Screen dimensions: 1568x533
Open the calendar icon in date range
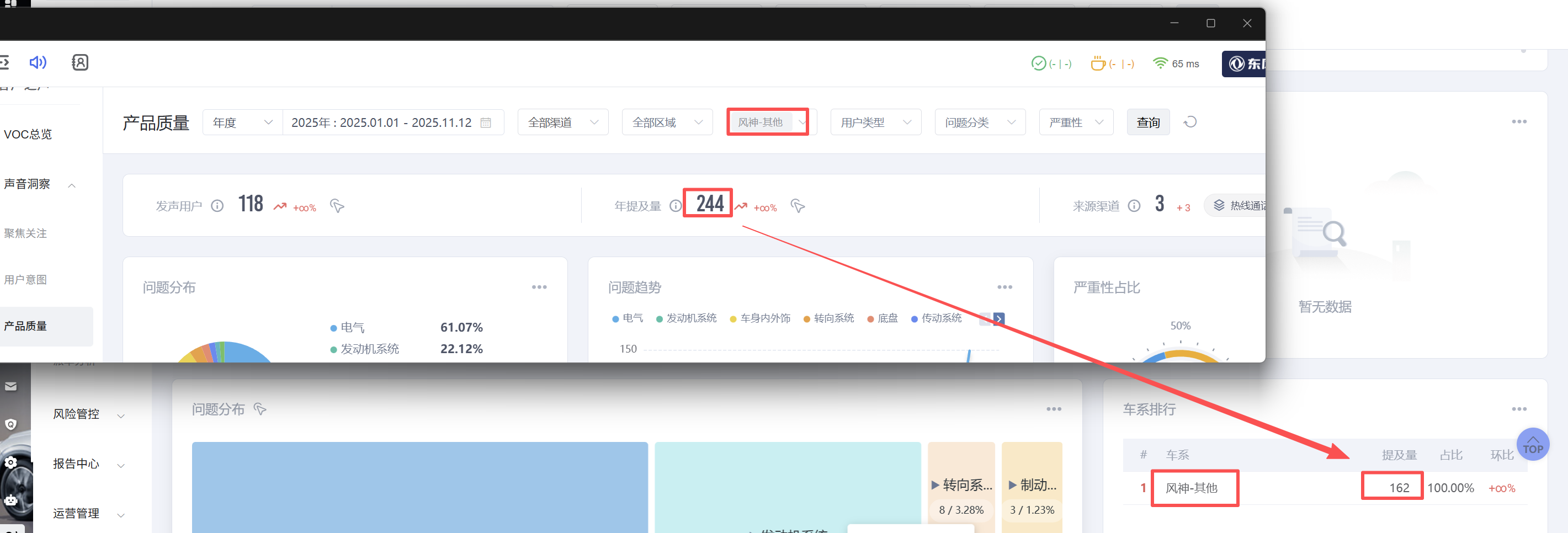[485, 123]
